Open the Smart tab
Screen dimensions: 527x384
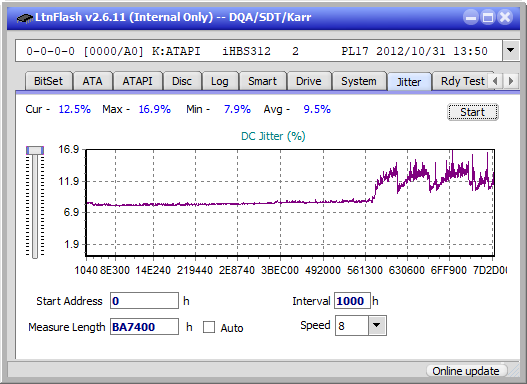(x=262, y=81)
